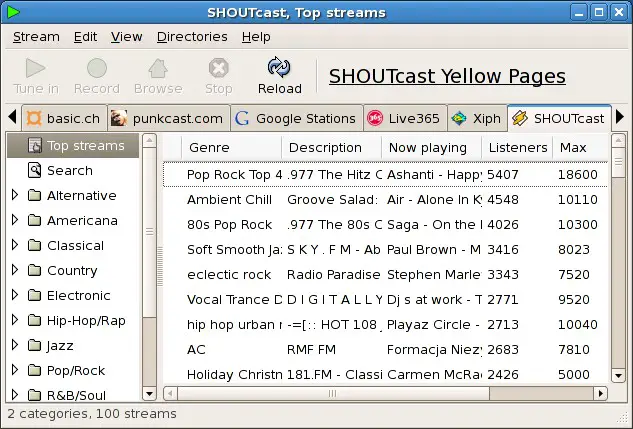This screenshot has height=429, width=633.
Task: Click the Search magnifier icon in sidebar
Action: (35, 170)
